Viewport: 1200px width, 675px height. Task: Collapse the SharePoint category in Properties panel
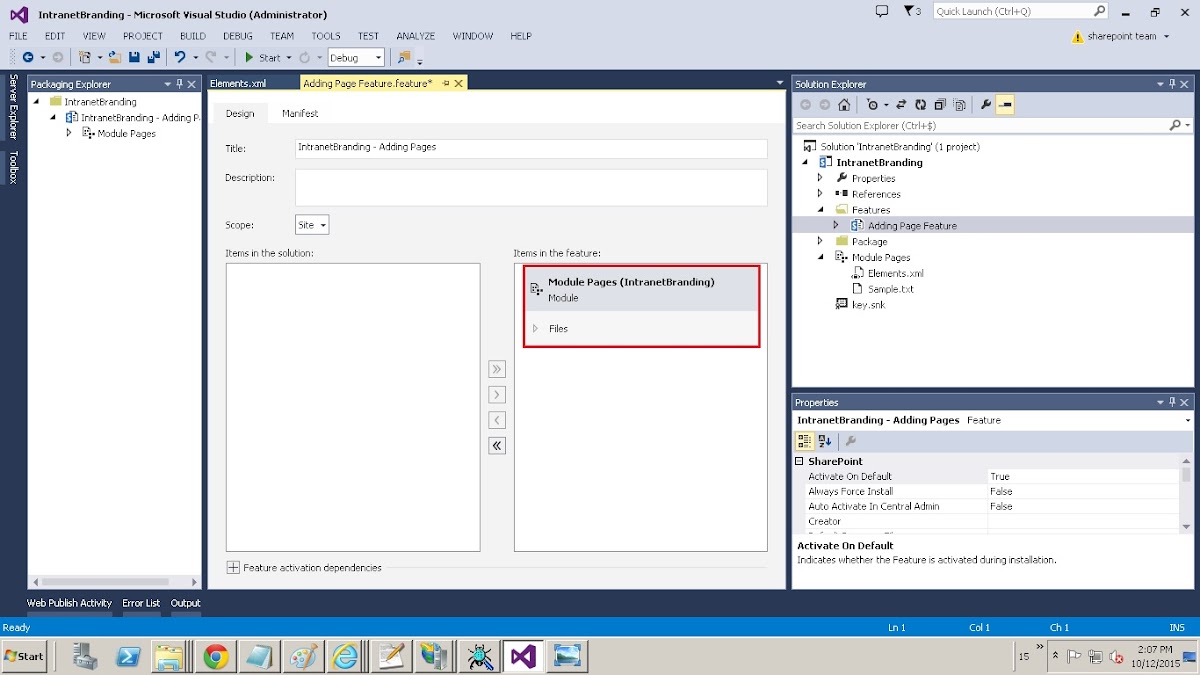[800, 462]
